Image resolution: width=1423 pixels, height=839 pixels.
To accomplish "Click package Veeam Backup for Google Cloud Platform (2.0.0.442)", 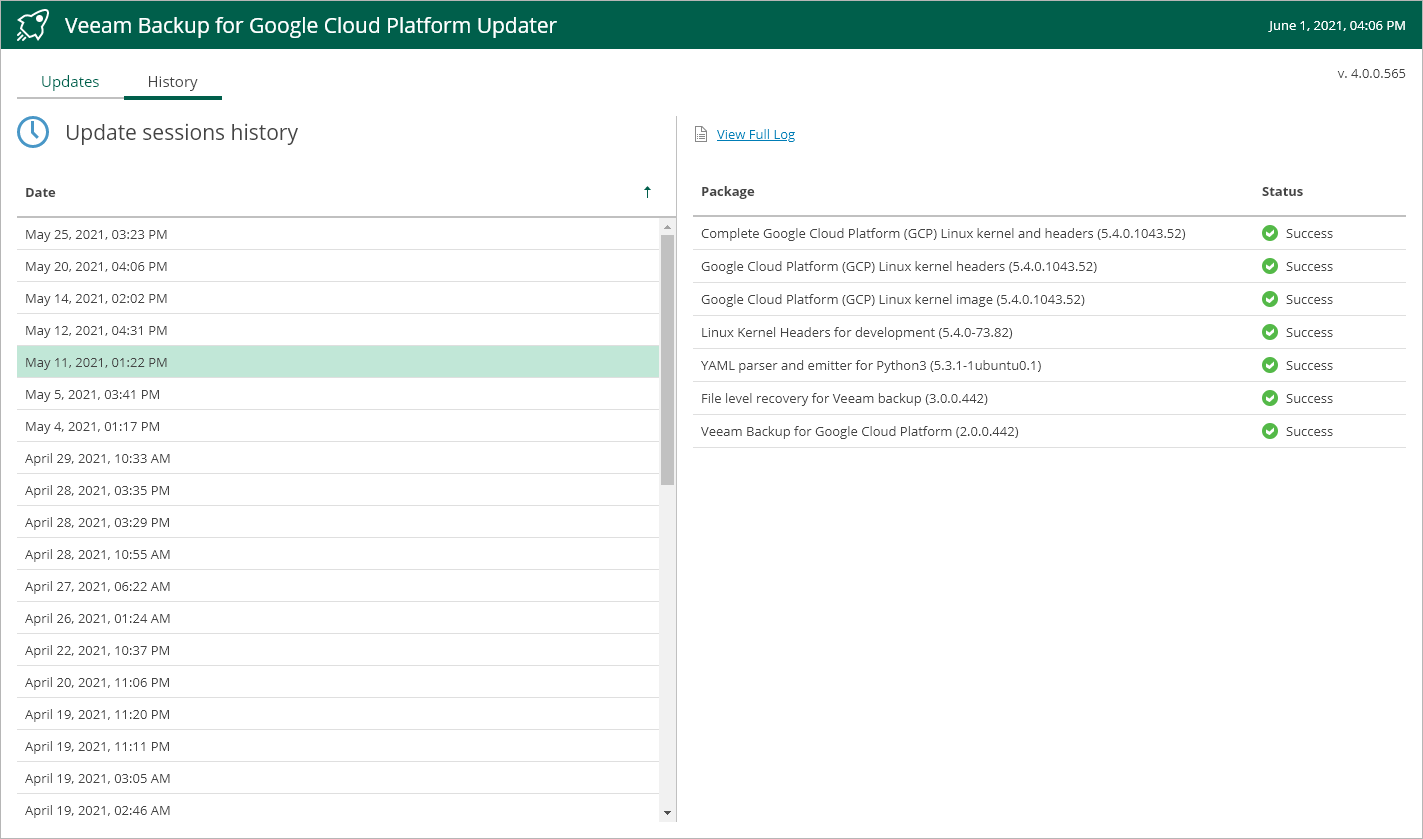I will (860, 431).
